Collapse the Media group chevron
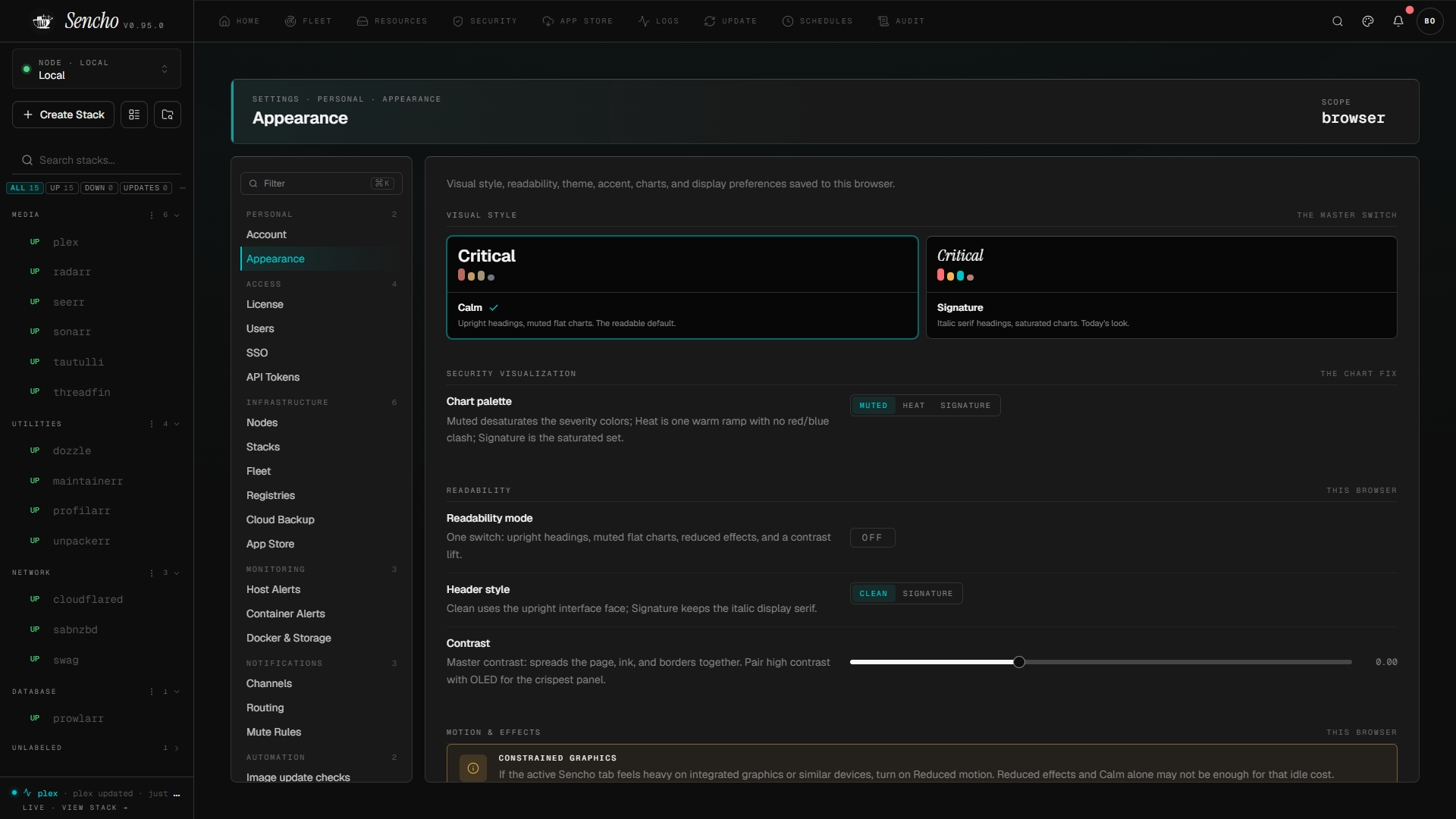This screenshot has height=819, width=1456. [x=177, y=215]
